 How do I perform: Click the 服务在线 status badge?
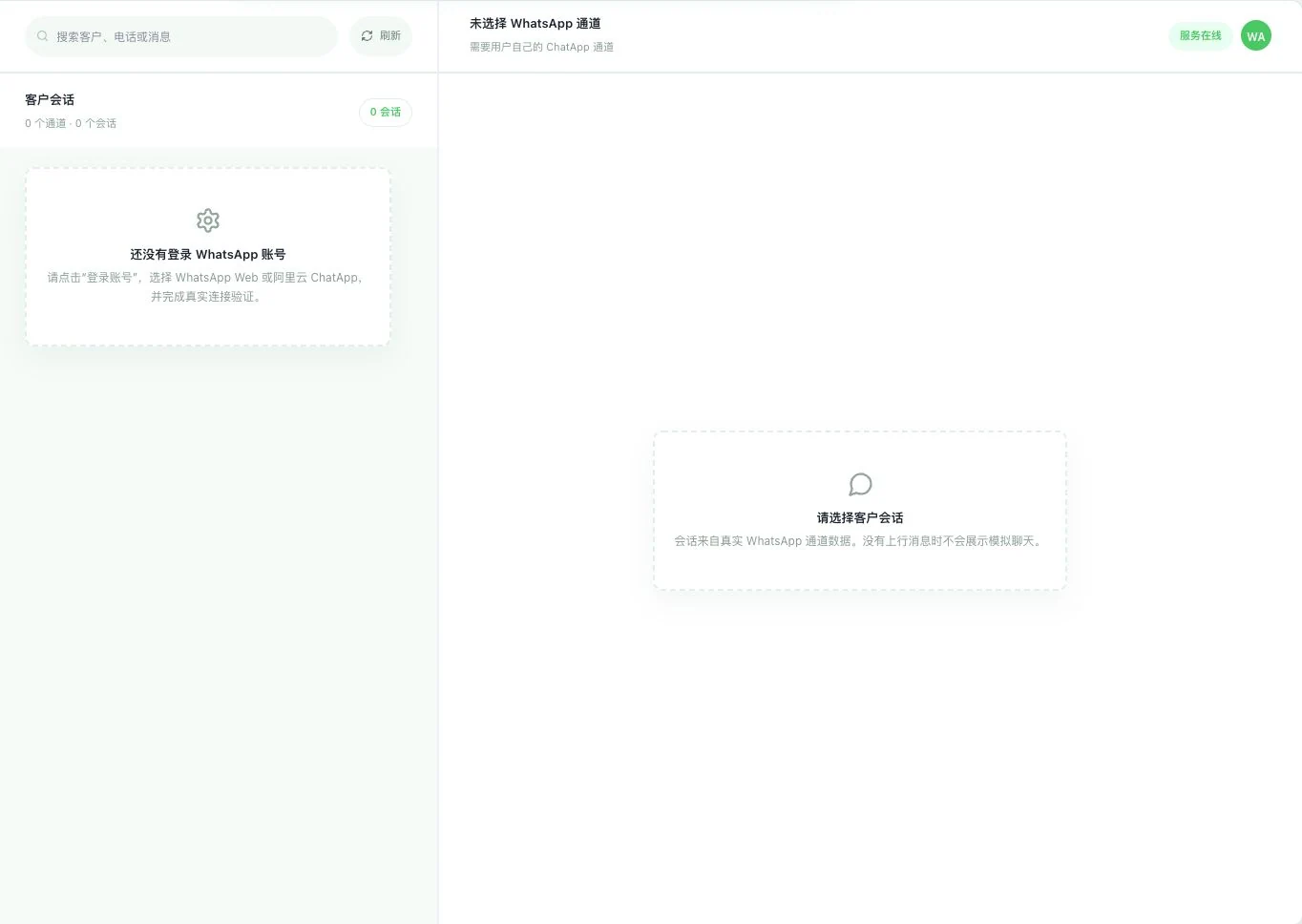pos(1200,36)
